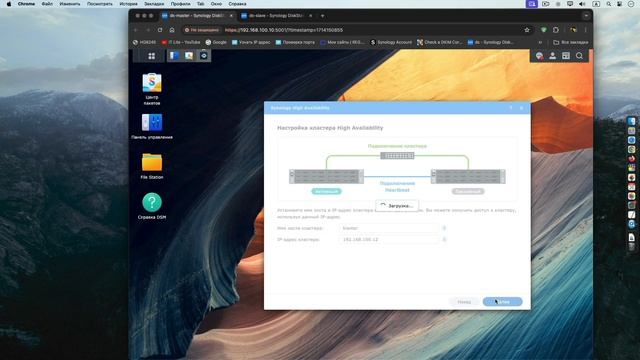This screenshot has height=360, width=640.
Task: Switch to the first blue taskbar app
Action: coord(174,56)
